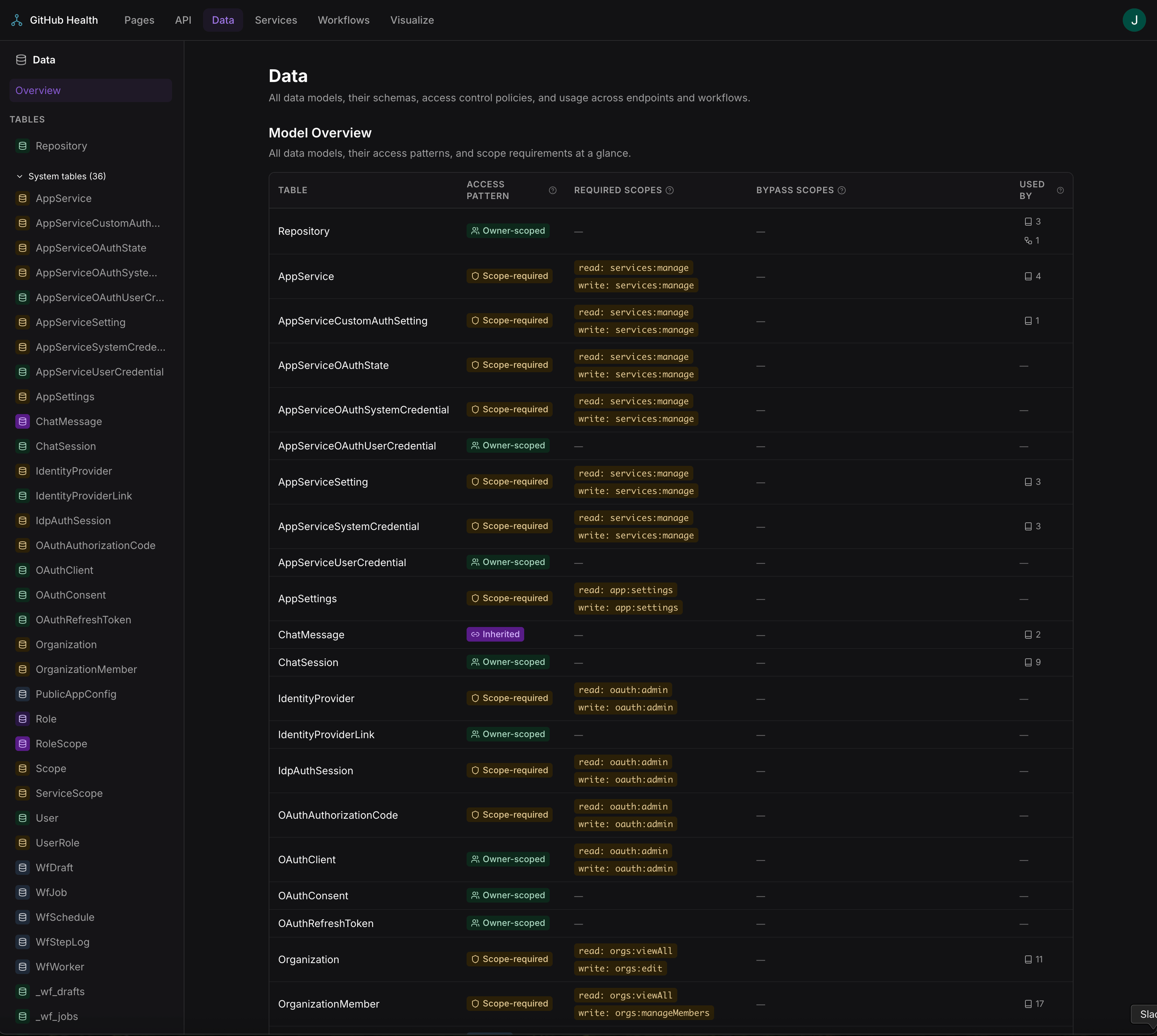The height and width of the screenshot is (1036, 1157).
Task: Click the Role table icon in sidebar
Action: 23,719
